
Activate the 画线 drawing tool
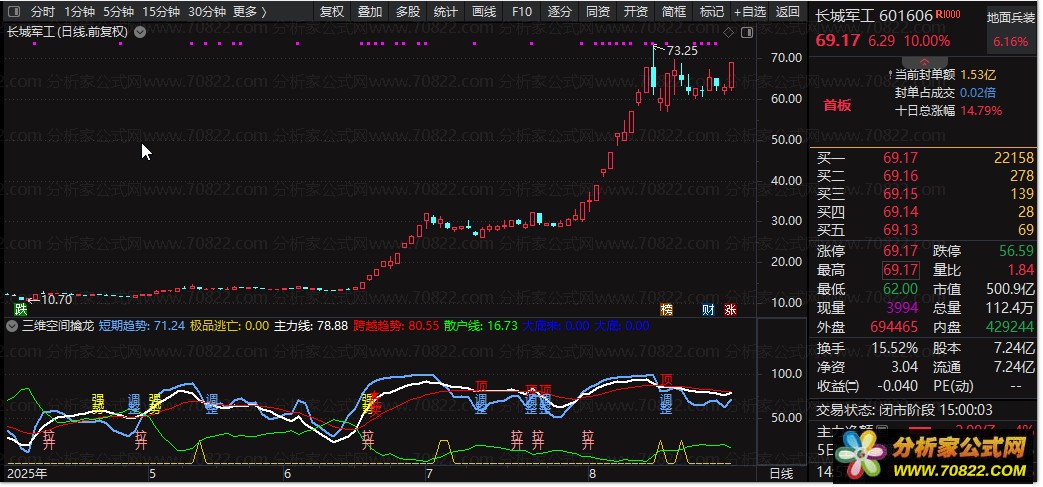point(484,11)
